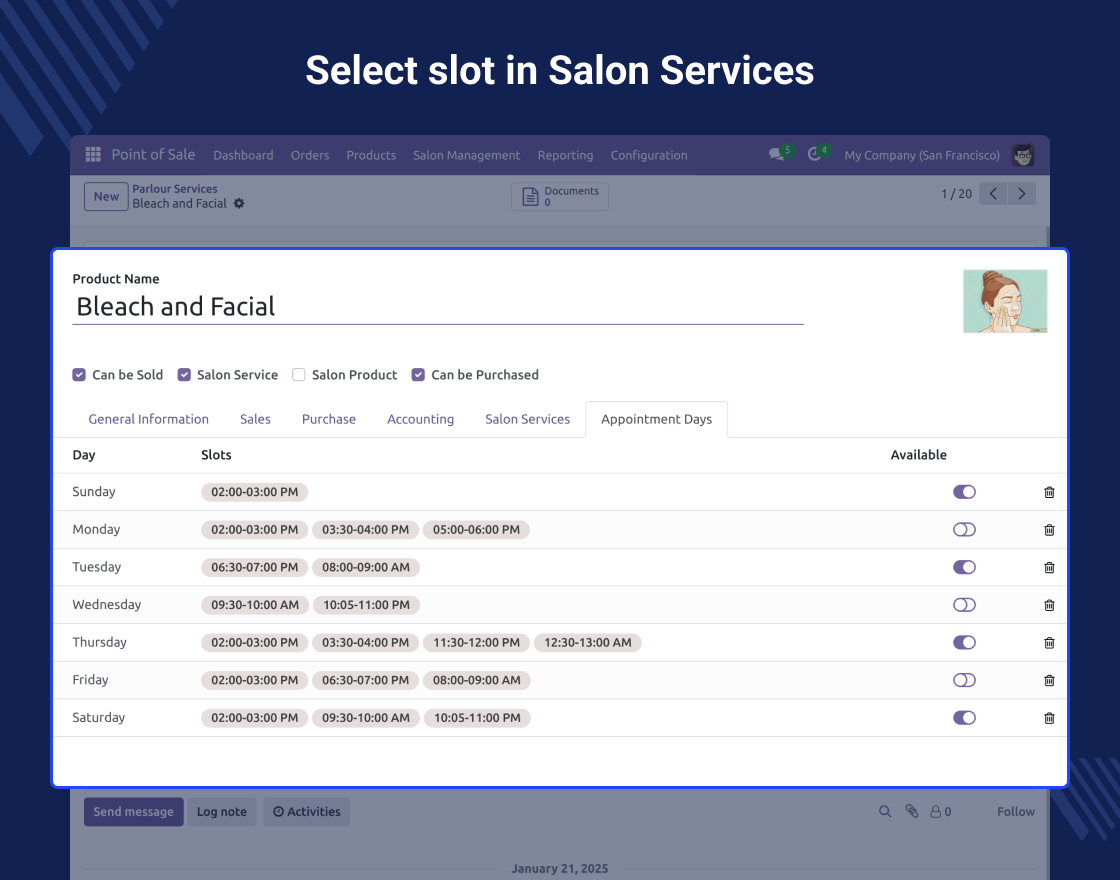Viewport: 1120px width, 880px height.
Task: Uncheck the Can be Purchased checkbox
Action: tap(418, 374)
